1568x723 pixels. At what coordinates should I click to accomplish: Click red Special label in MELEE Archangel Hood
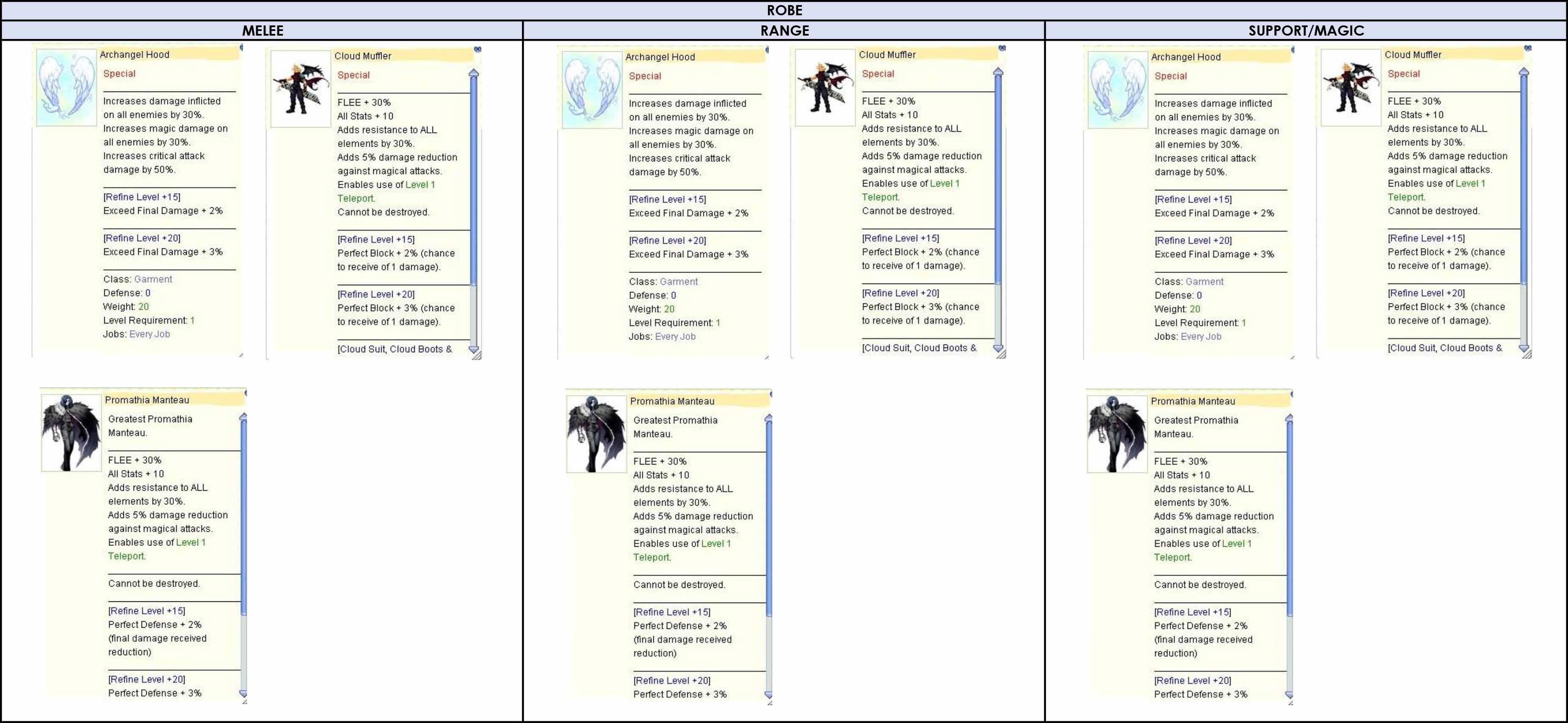119,74
